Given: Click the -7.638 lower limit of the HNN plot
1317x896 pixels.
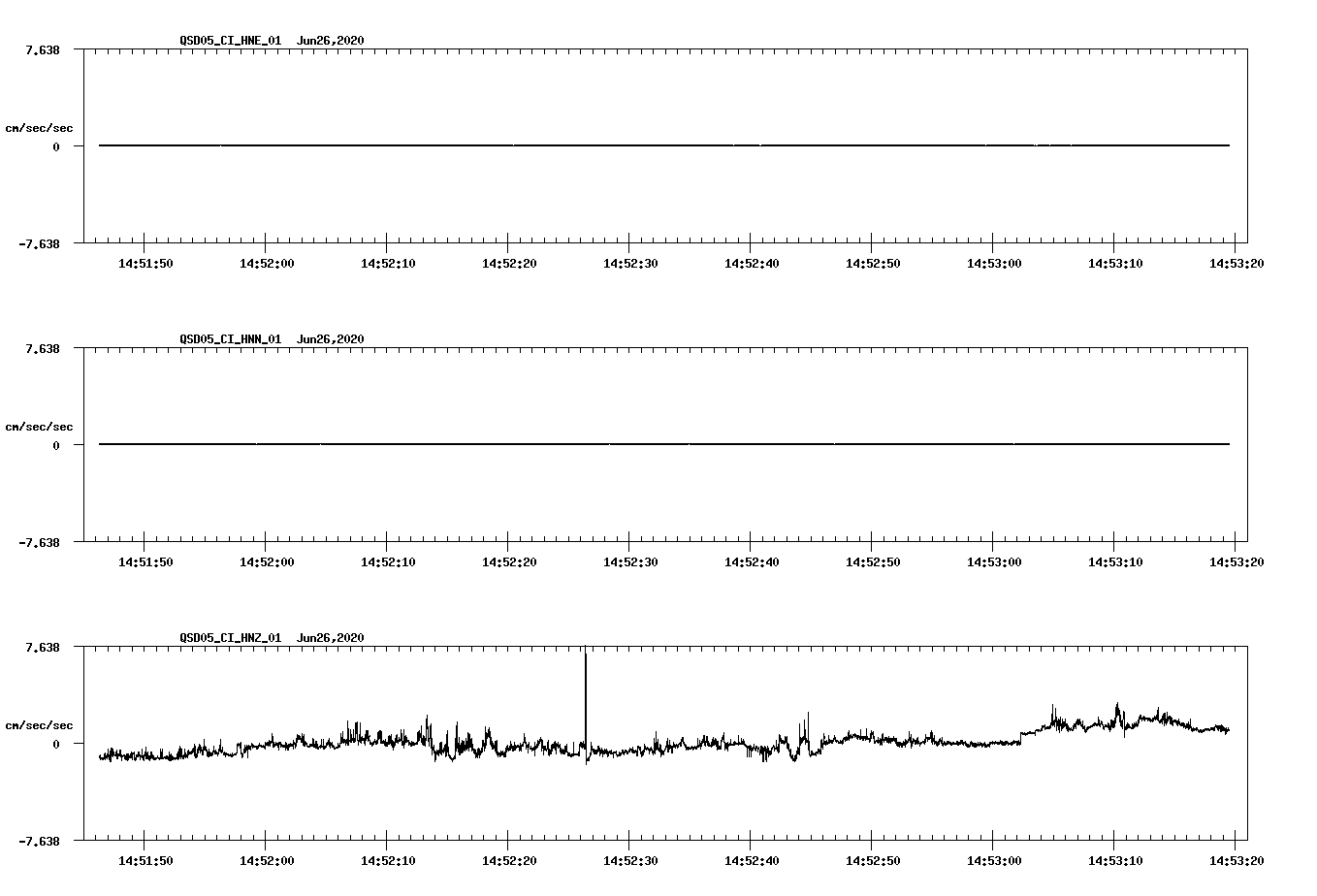Looking at the screenshot, I should click(x=39, y=542).
